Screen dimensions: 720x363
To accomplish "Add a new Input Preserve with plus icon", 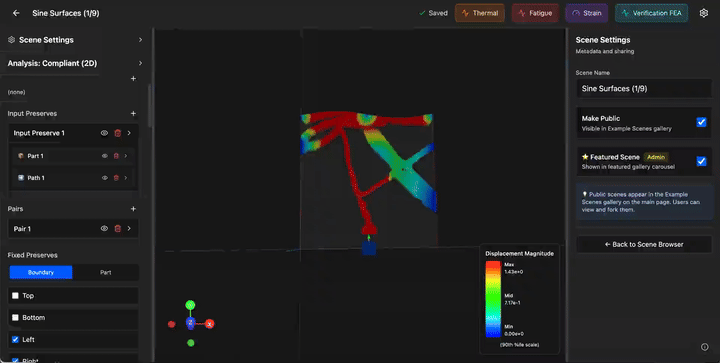I will click(133, 113).
